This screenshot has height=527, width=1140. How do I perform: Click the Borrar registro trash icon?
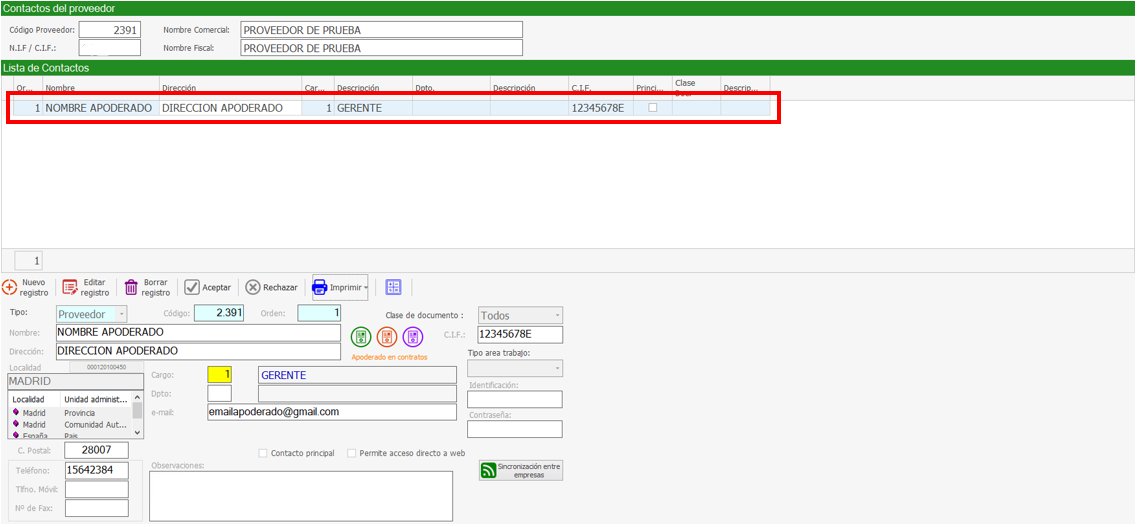pyautogui.click(x=131, y=287)
